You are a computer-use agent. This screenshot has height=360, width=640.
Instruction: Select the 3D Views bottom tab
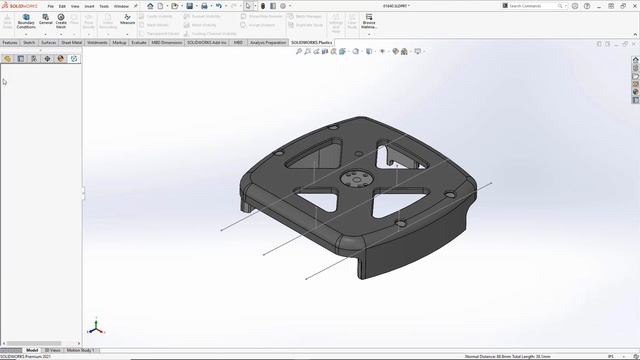coord(53,350)
